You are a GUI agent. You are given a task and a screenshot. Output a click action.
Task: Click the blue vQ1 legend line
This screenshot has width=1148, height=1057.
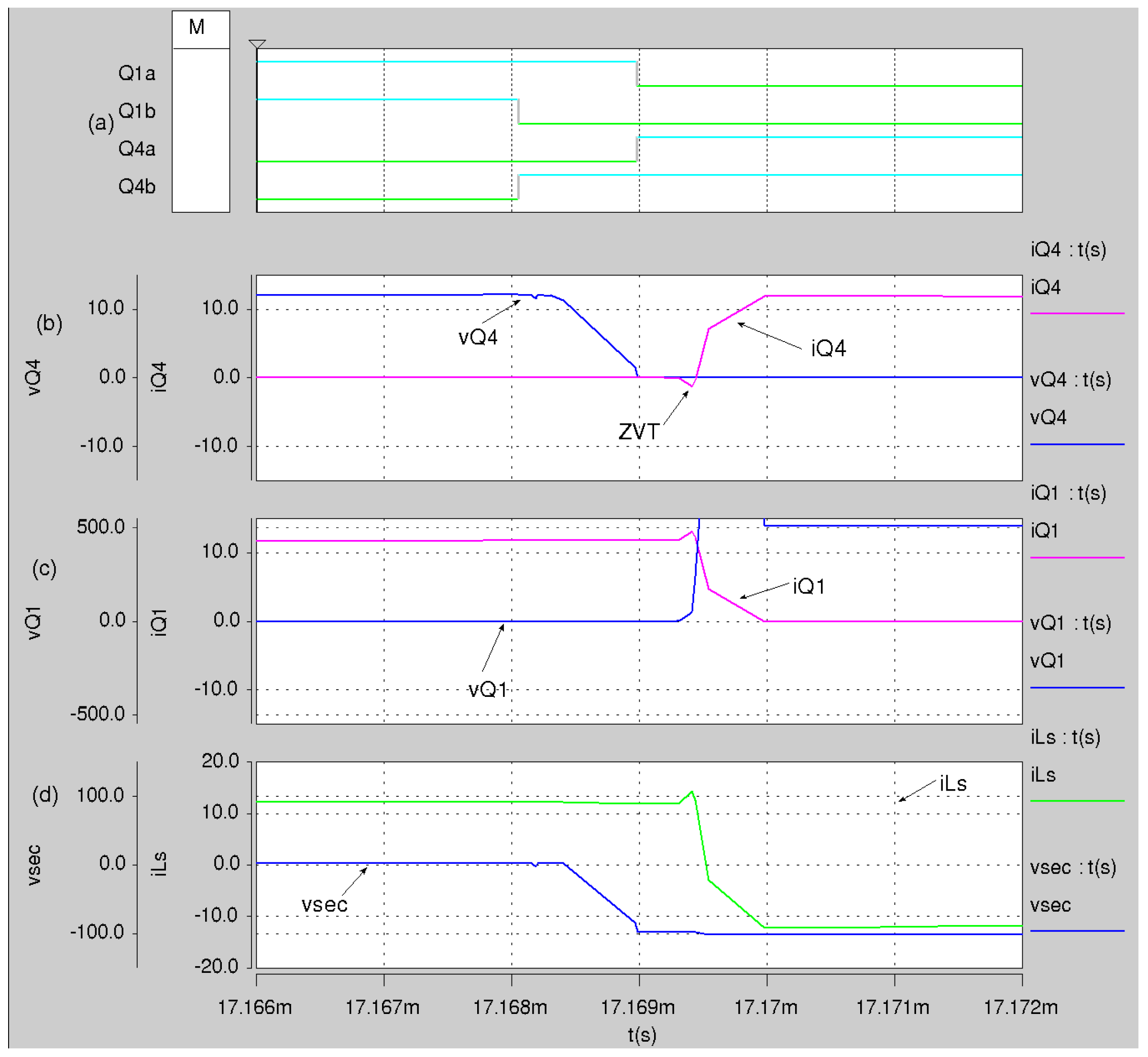coord(1077,687)
